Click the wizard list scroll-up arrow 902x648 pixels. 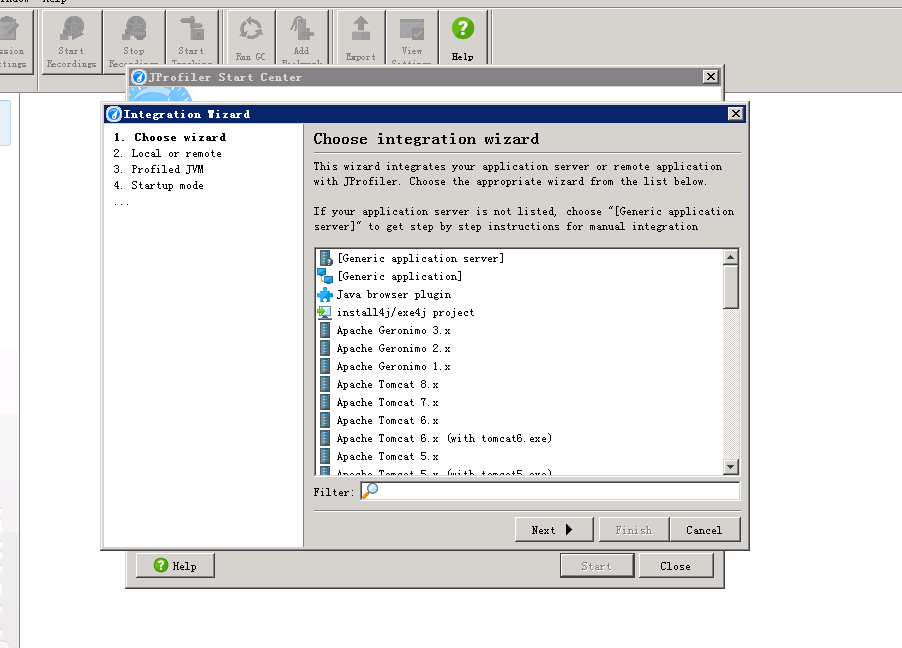(731, 257)
